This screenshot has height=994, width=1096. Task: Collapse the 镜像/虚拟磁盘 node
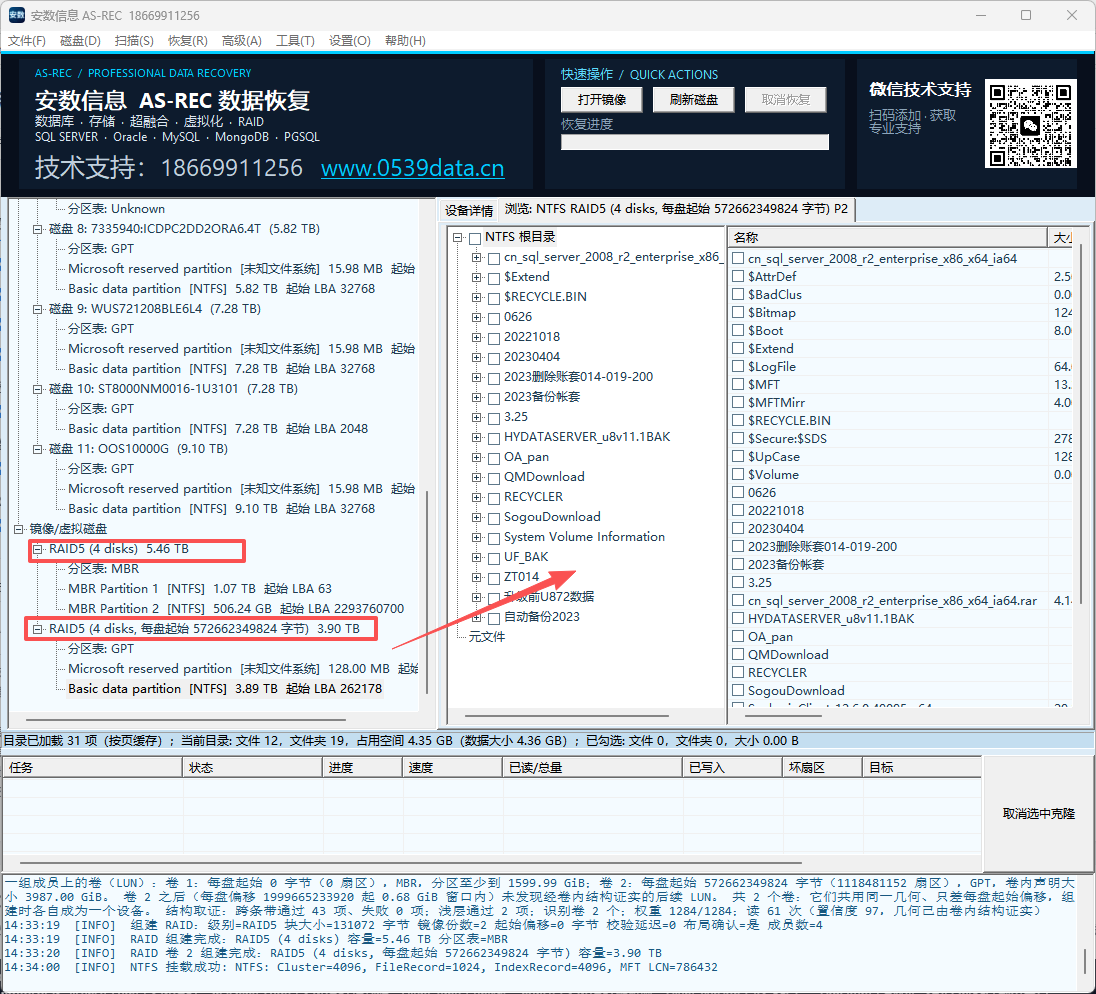point(19,528)
